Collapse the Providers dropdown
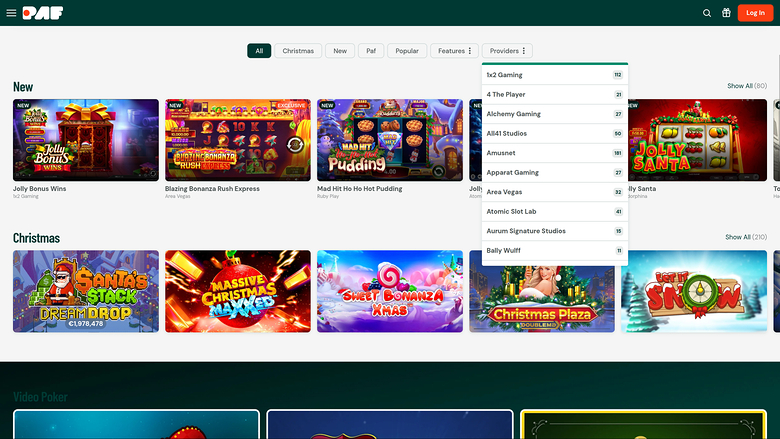Screen dimensions: 780x439 [x=507, y=51]
